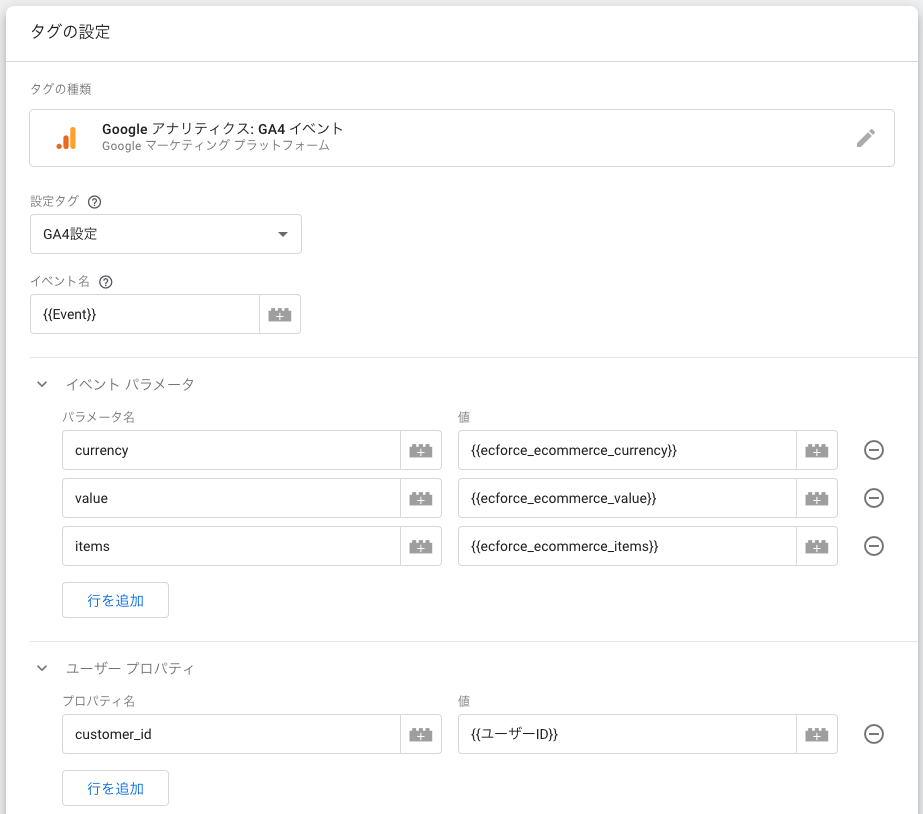923x814 pixels.
Task: Add a row under event parameters
Action: tap(115, 600)
